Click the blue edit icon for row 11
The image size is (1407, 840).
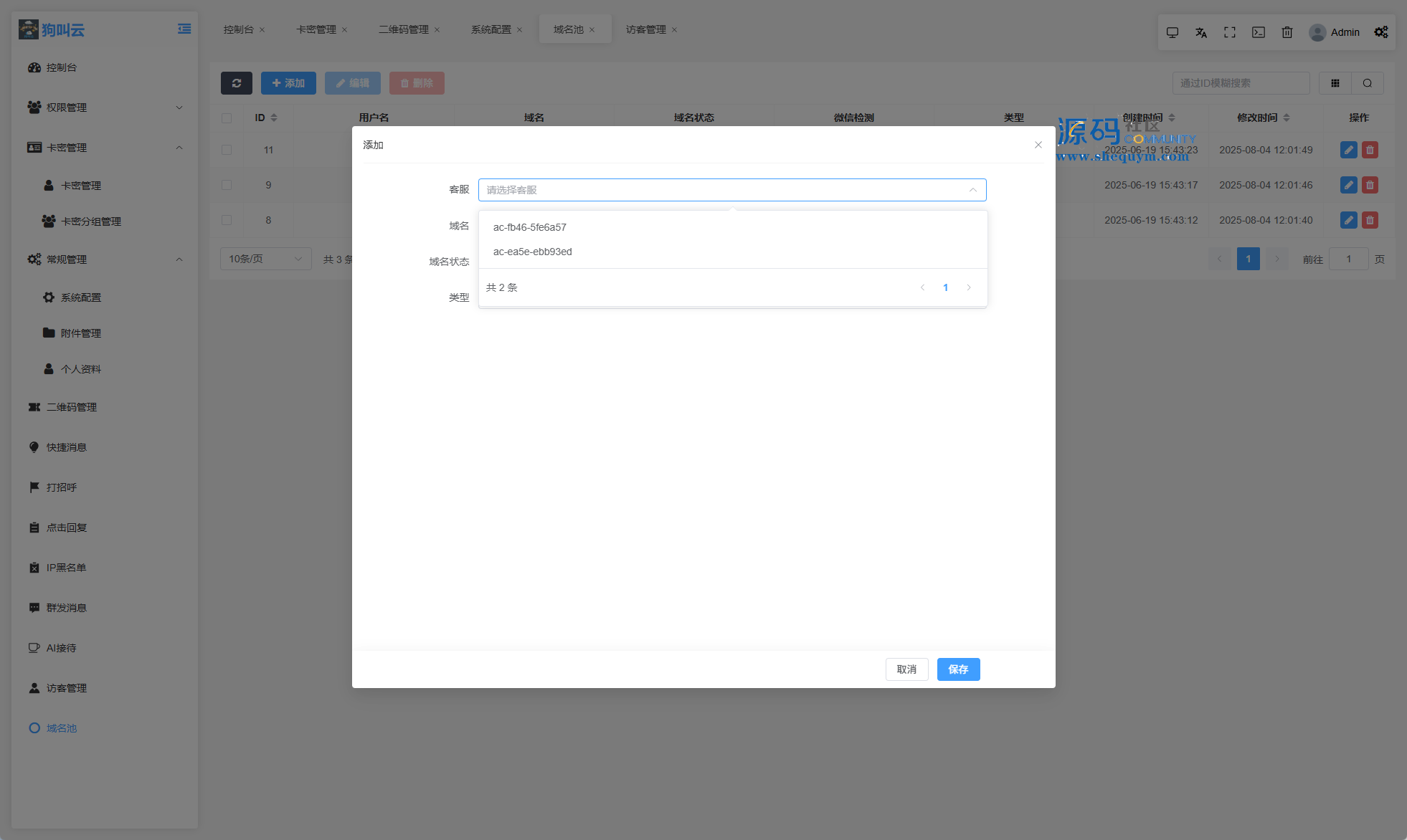pyautogui.click(x=1348, y=150)
